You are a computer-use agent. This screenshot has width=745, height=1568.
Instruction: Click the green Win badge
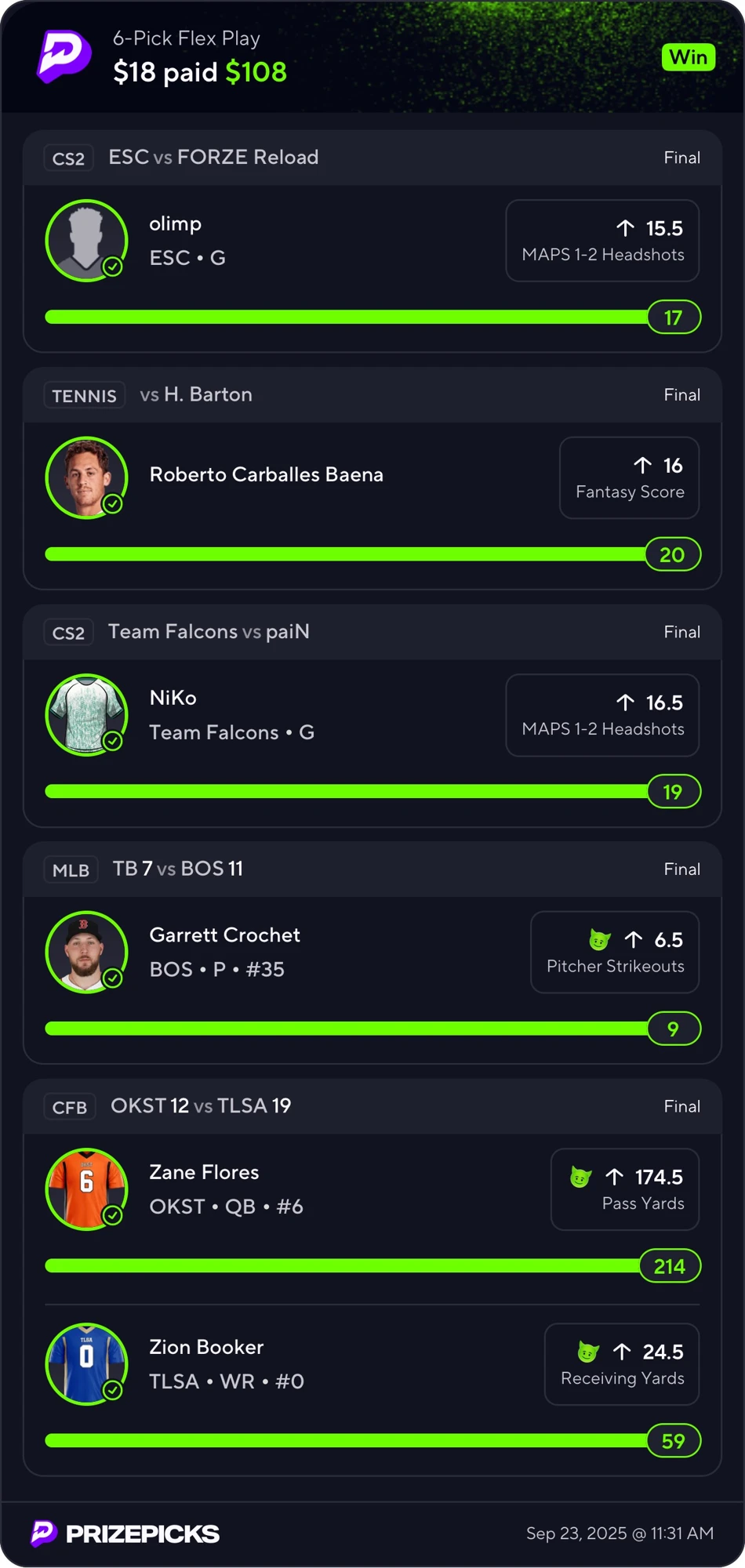point(689,57)
